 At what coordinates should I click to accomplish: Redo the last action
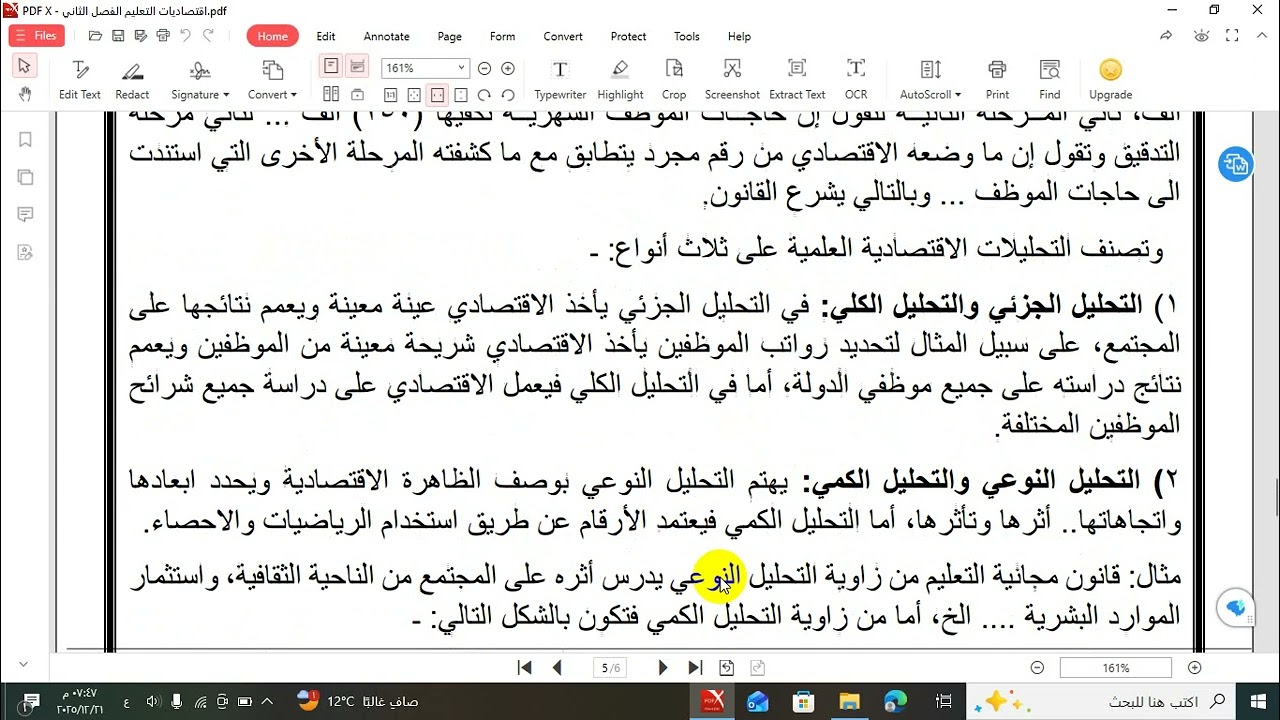[x=208, y=36]
